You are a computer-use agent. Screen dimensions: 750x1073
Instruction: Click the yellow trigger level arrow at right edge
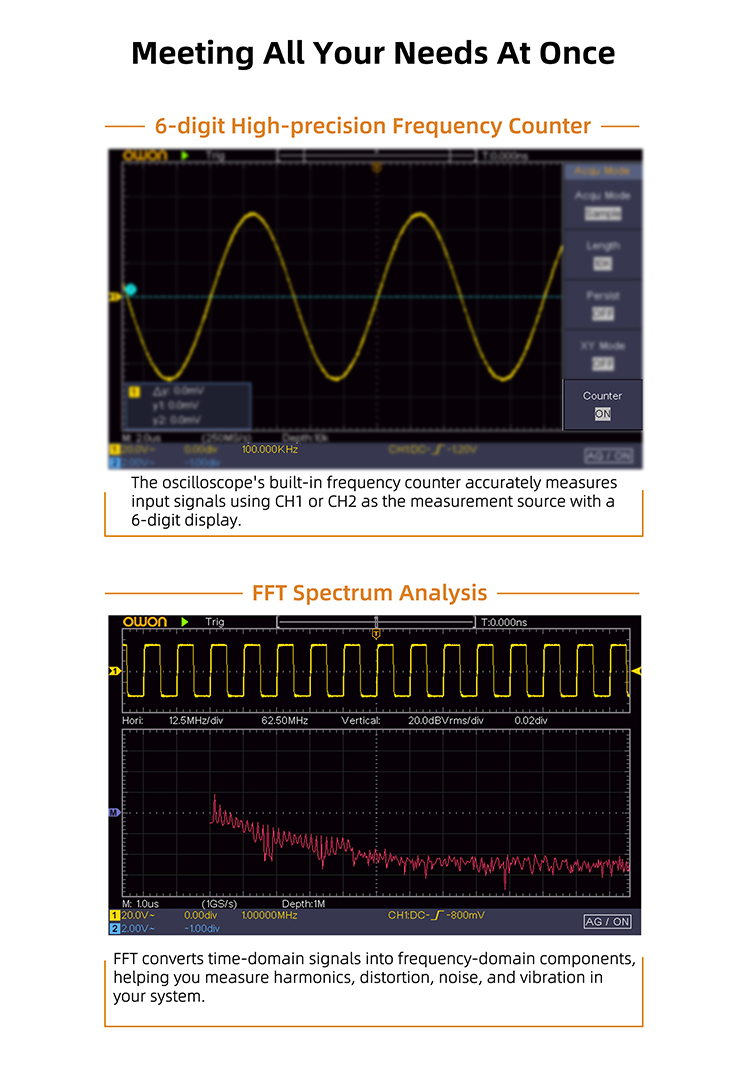click(x=636, y=671)
